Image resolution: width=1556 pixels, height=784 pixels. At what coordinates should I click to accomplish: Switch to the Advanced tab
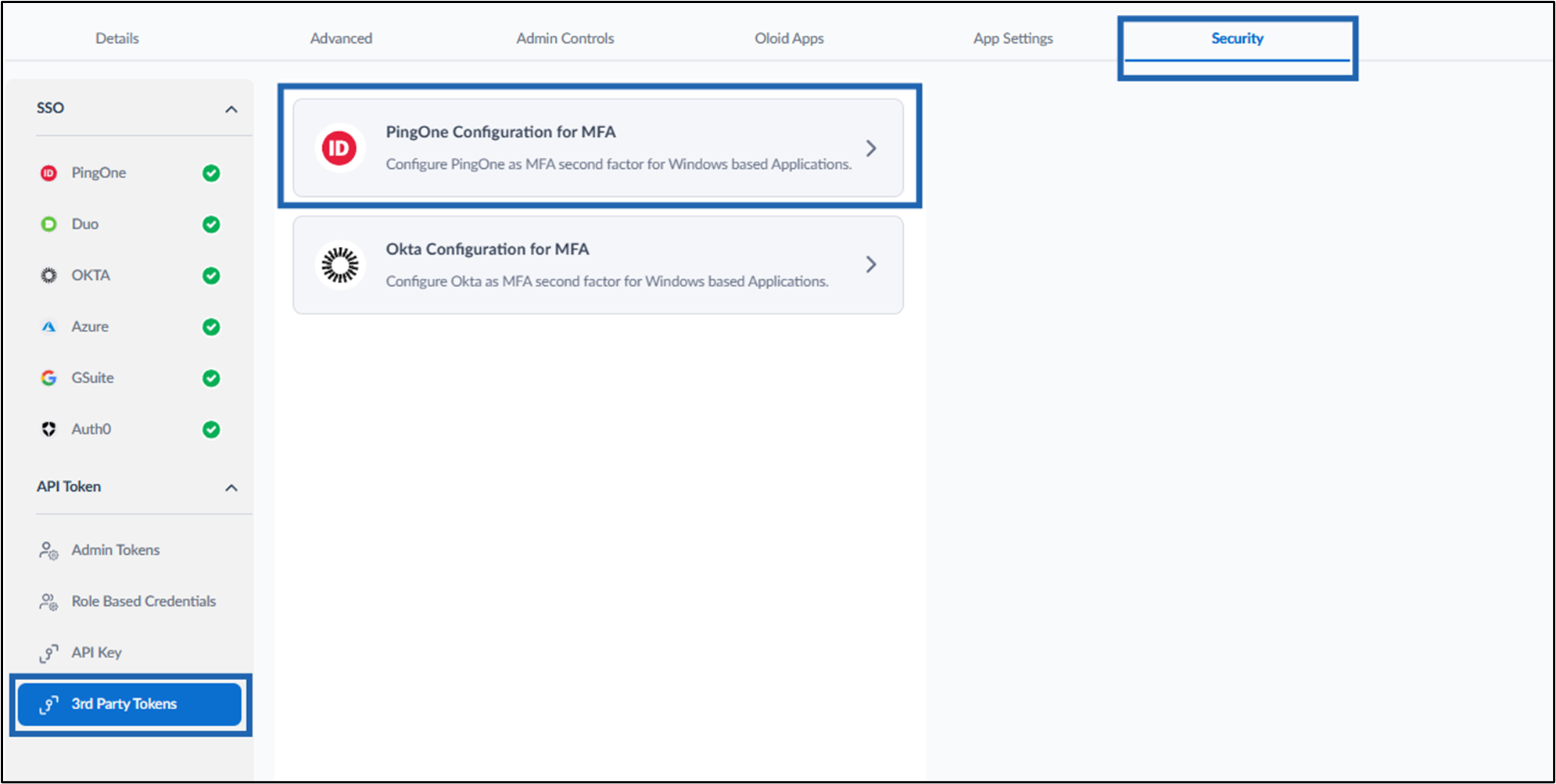point(341,38)
